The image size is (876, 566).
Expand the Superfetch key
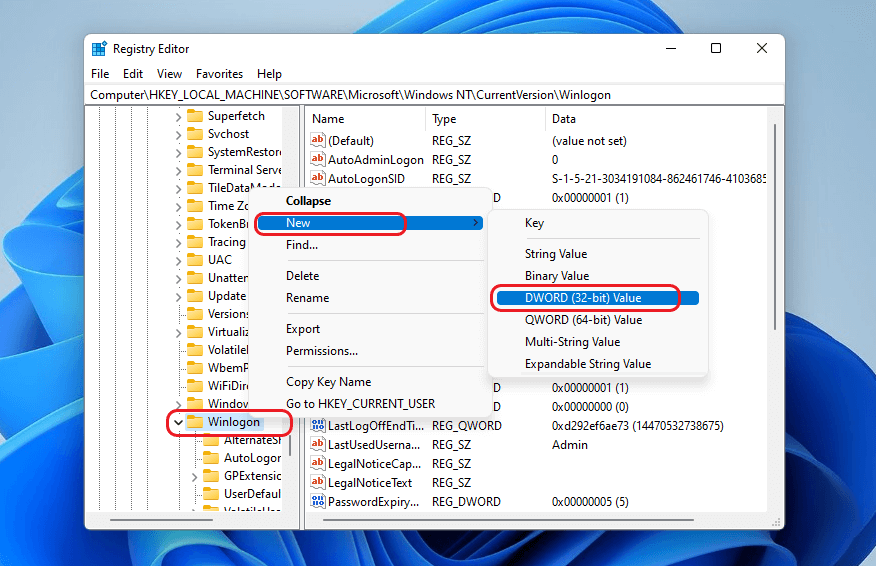178,117
